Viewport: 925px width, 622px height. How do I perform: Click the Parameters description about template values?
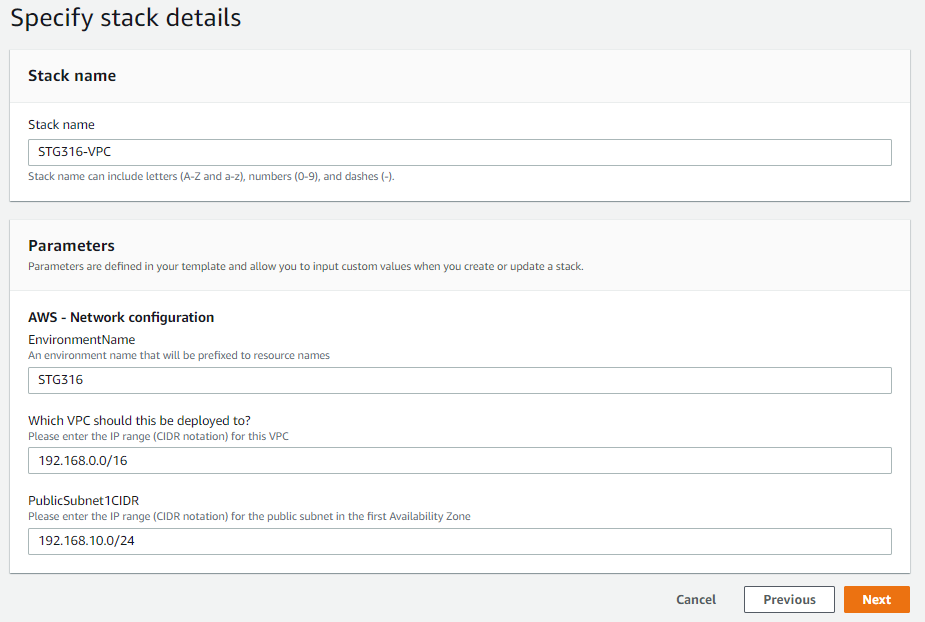306,266
